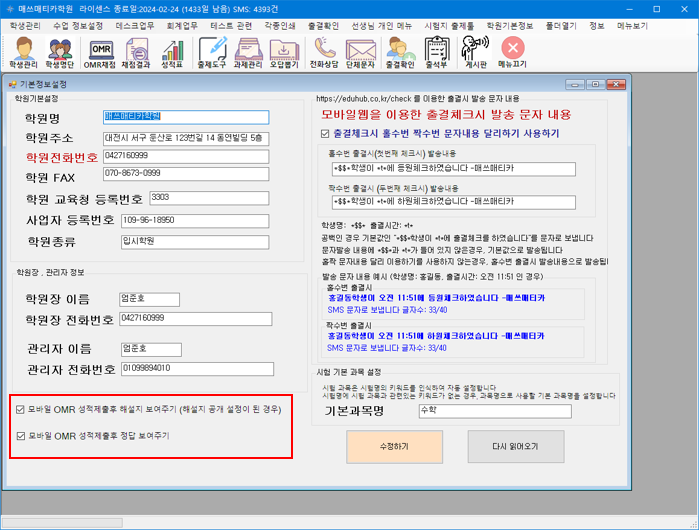
Task: Click the 짝수번 출결시 message field
Action: pyautogui.click(x=453, y=202)
